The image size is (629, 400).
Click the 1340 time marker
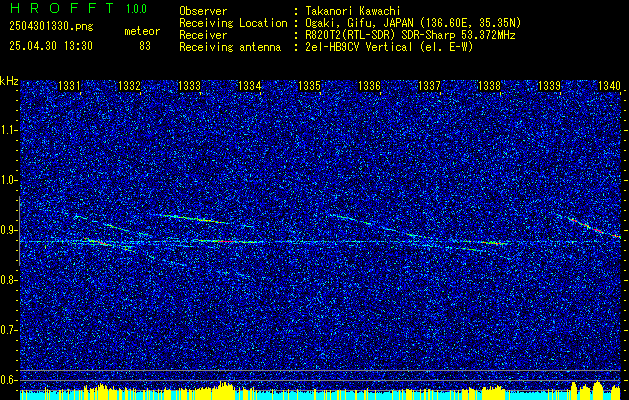pos(609,85)
